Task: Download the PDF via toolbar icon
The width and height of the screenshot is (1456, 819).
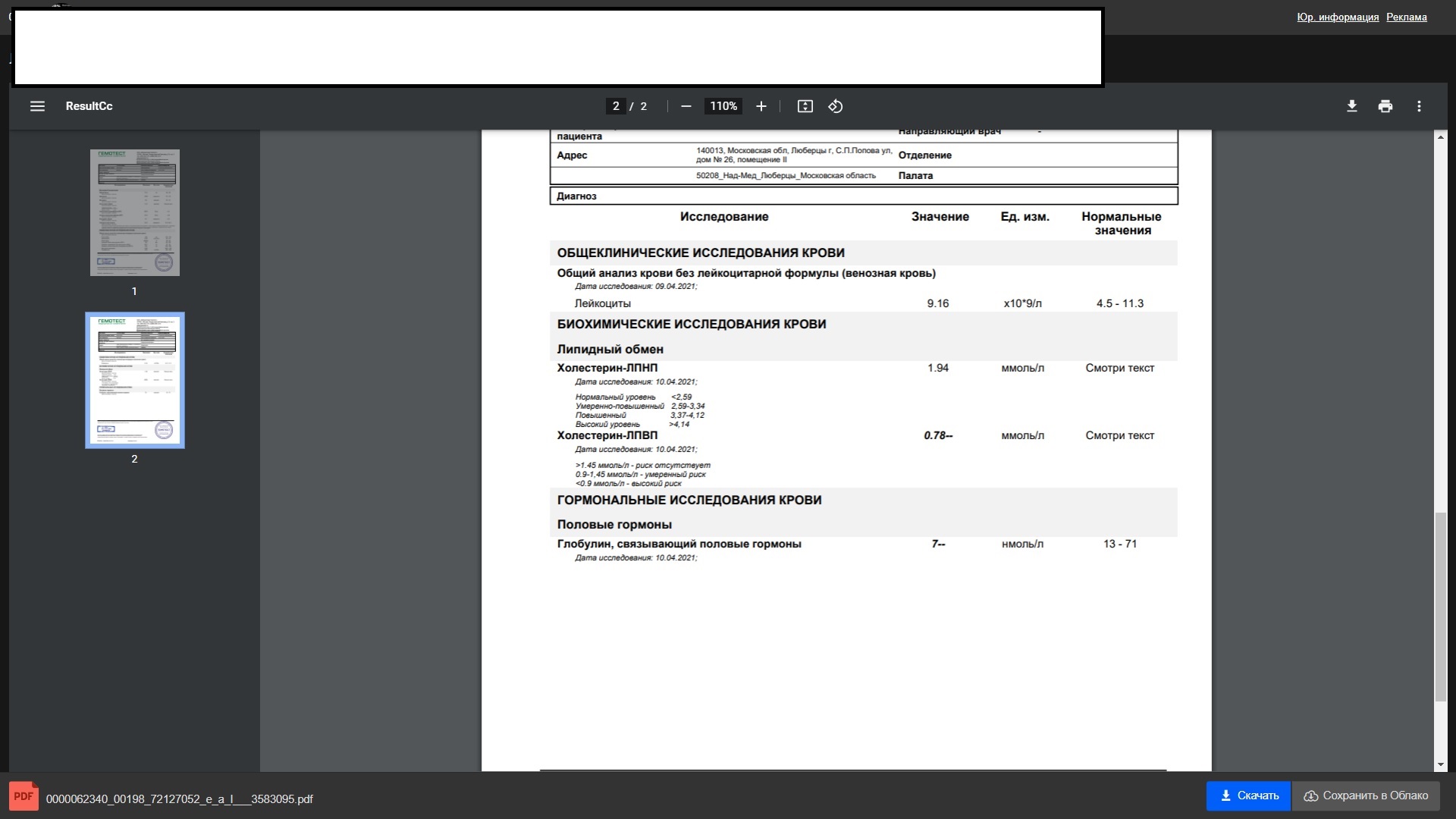Action: pyautogui.click(x=1352, y=106)
